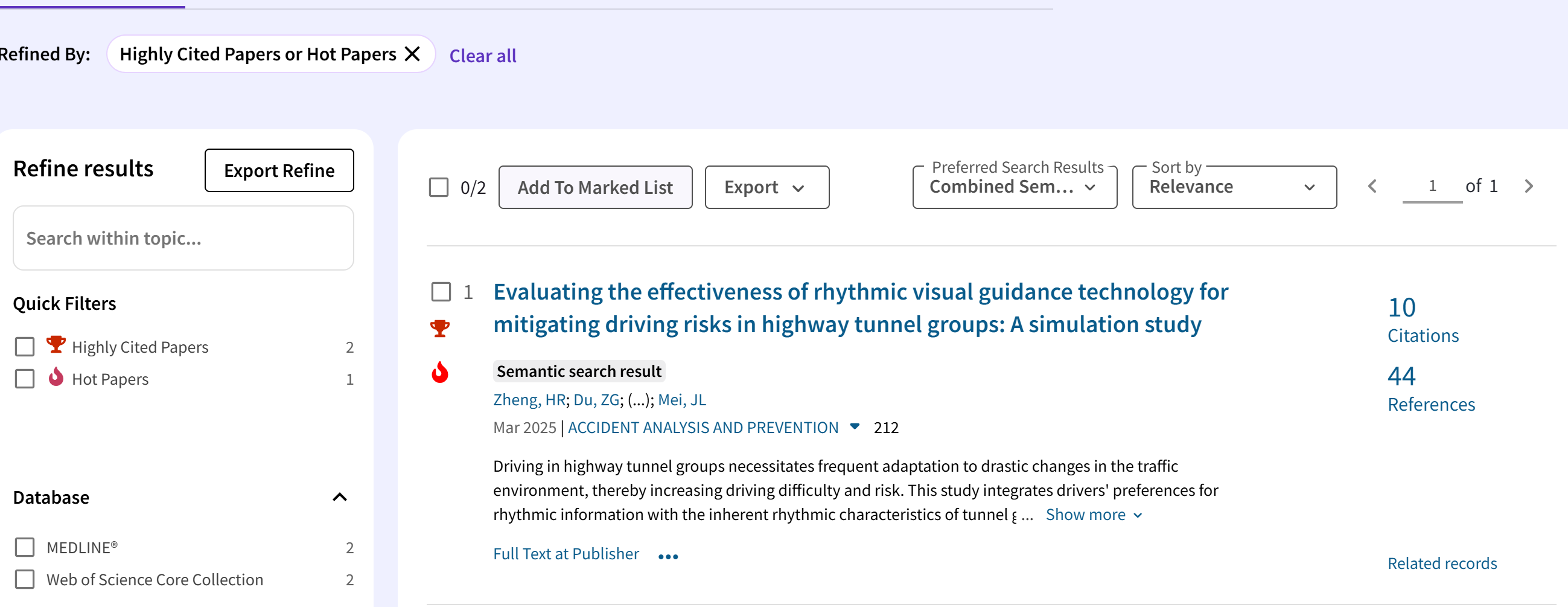Click the flame hot paper icon on result 1

point(439,372)
